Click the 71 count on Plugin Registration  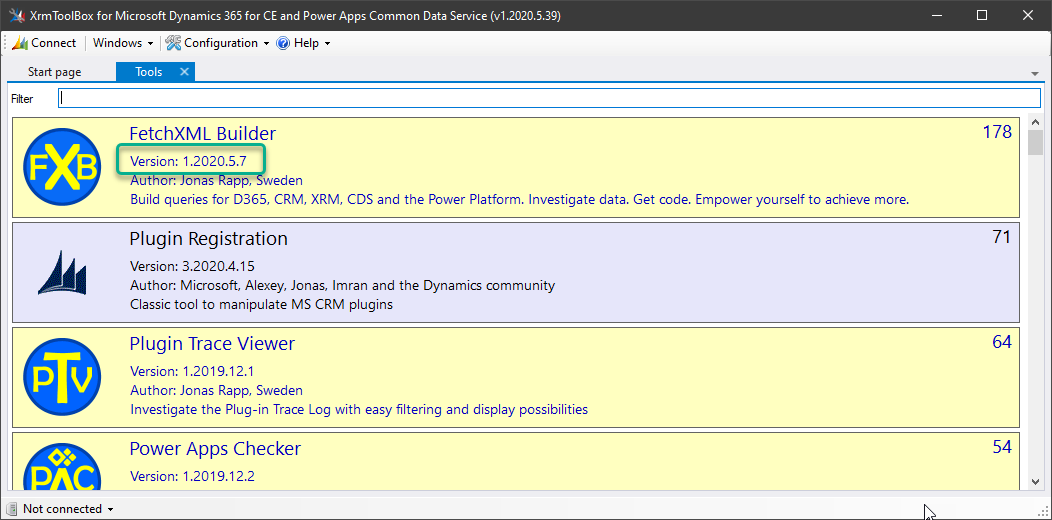coord(1002,237)
